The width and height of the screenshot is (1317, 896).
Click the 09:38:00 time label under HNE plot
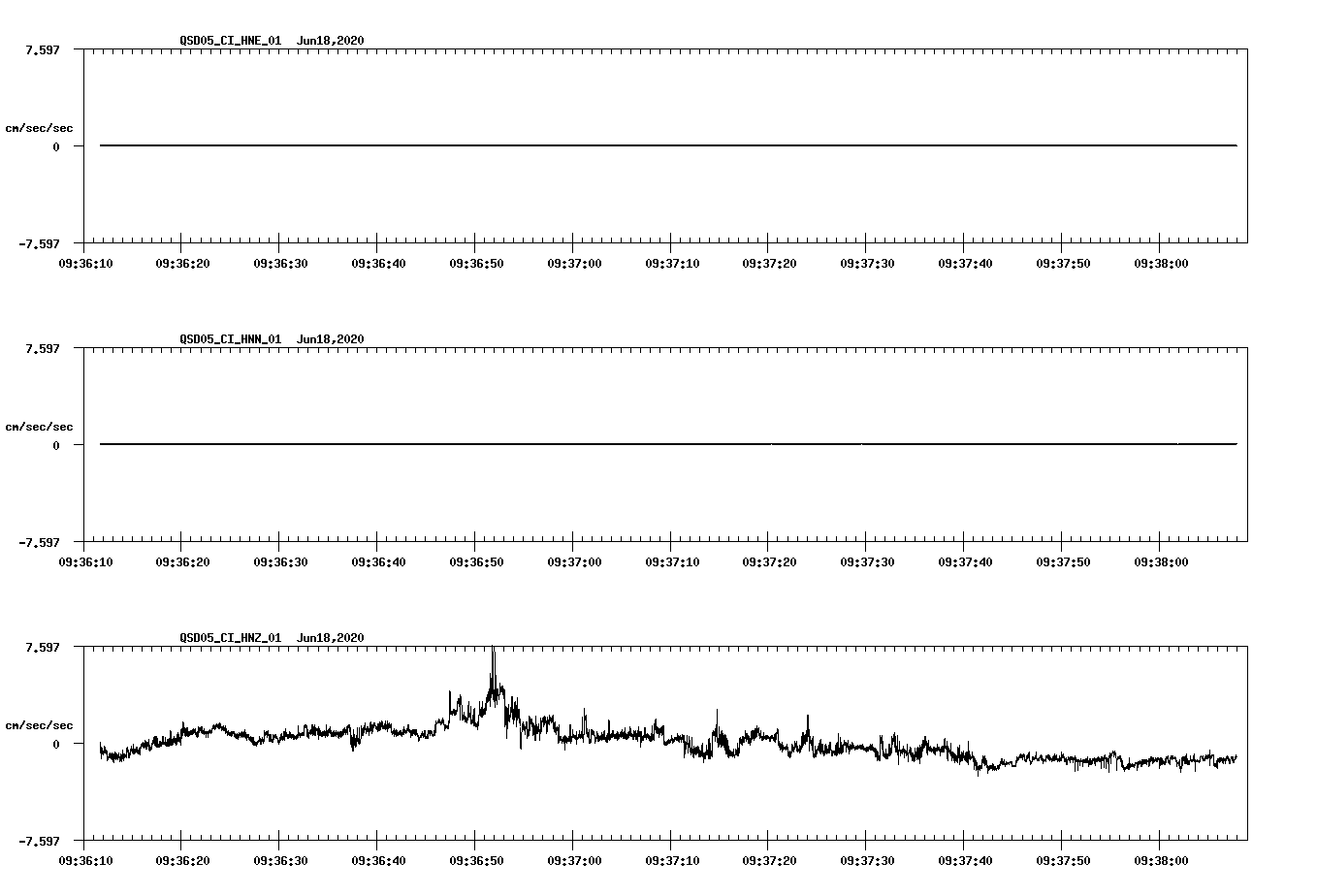coord(1161,263)
